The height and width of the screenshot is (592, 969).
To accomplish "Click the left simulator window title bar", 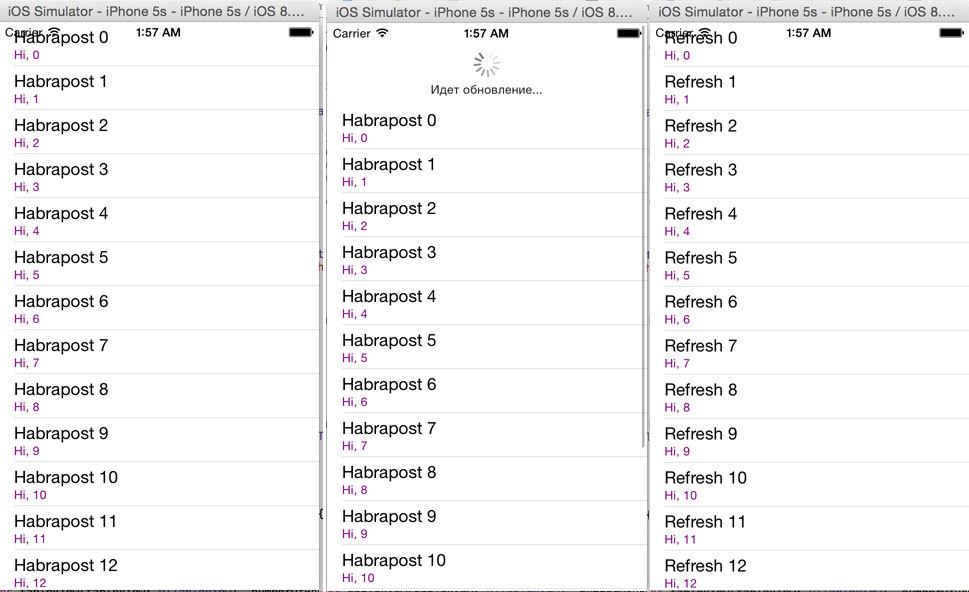I will pyautogui.click(x=160, y=11).
